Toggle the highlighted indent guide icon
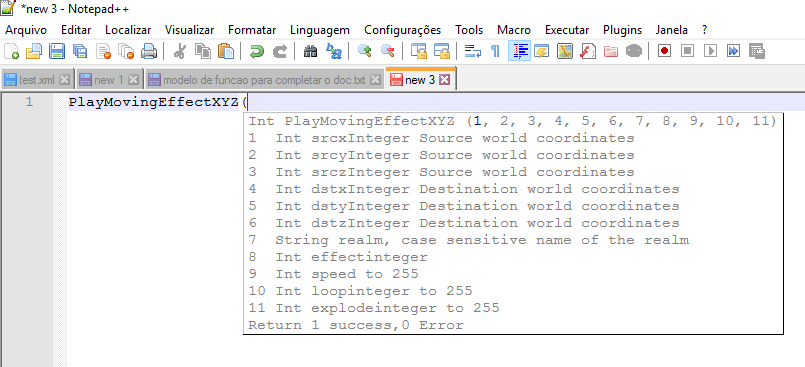The image size is (805, 367). tap(519, 51)
